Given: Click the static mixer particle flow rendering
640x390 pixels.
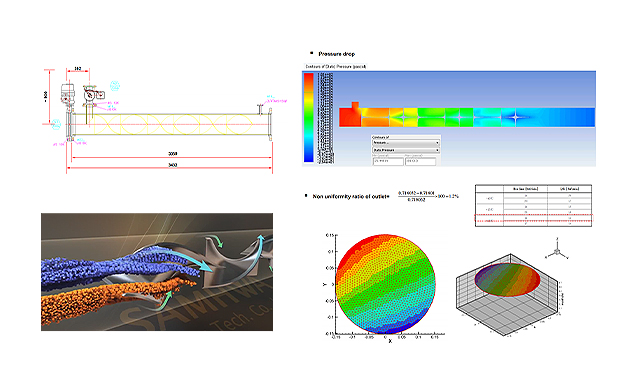Looking at the screenshot, I should pos(157,272).
